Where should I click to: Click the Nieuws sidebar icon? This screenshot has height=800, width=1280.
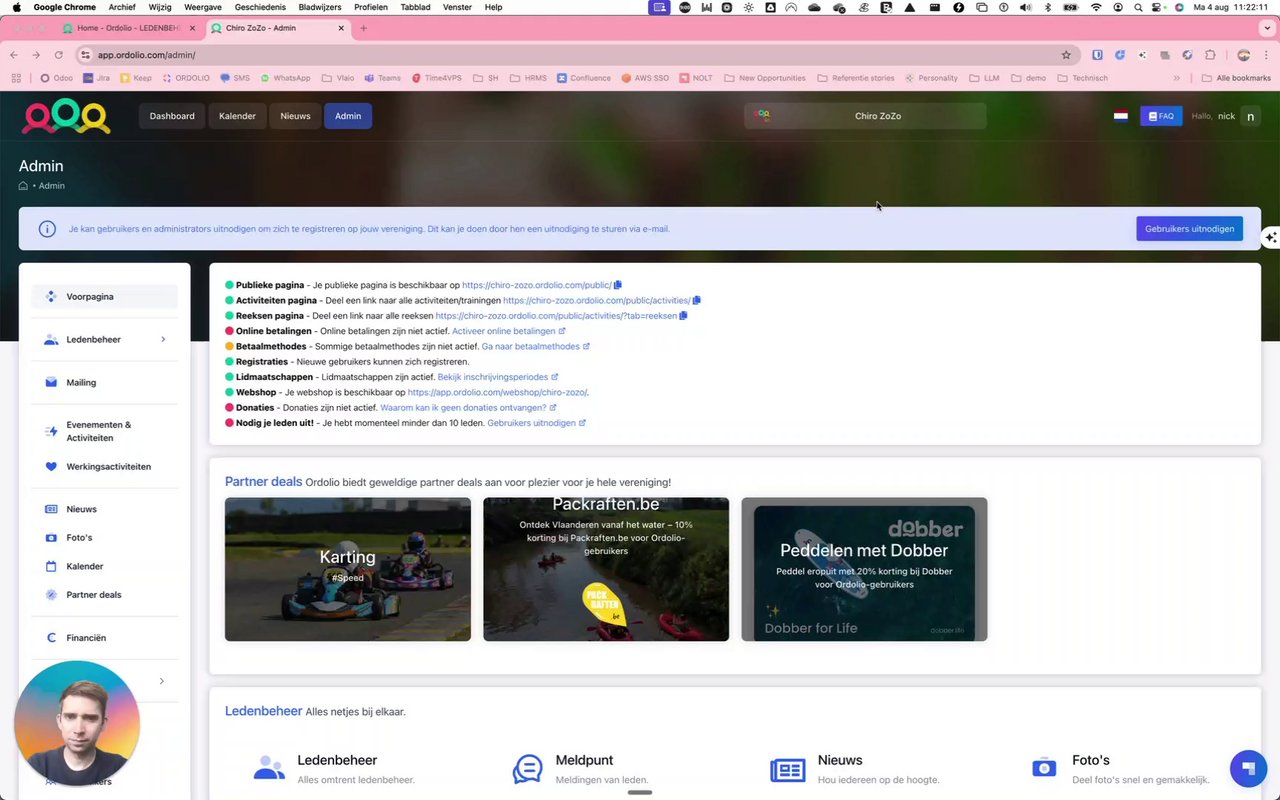(x=51, y=510)
